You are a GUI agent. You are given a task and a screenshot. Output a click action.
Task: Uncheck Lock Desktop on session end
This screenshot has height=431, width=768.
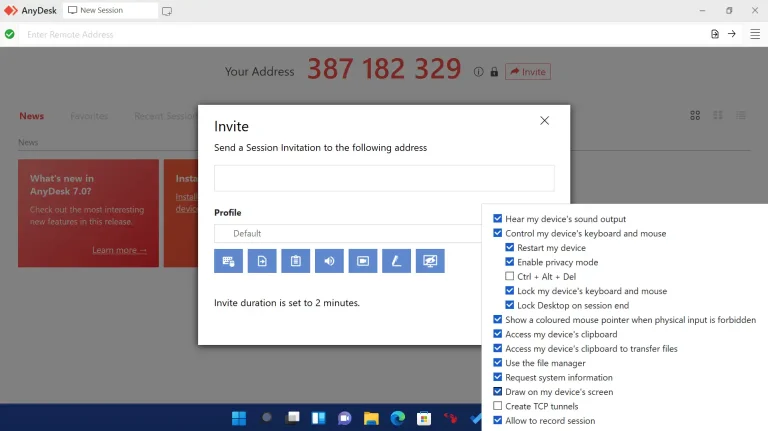tap(509, 305)
